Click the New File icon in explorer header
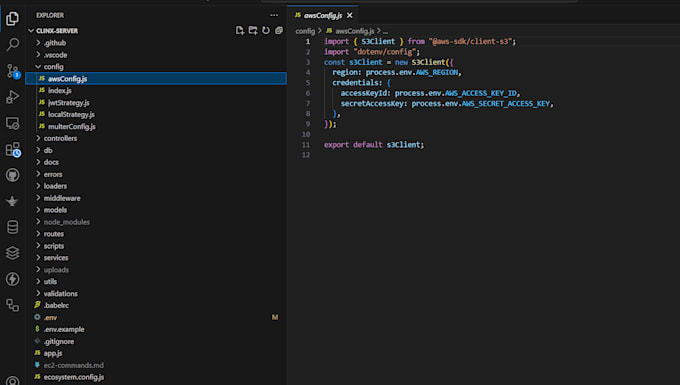The image size is (680, 385). click(240, 30)
